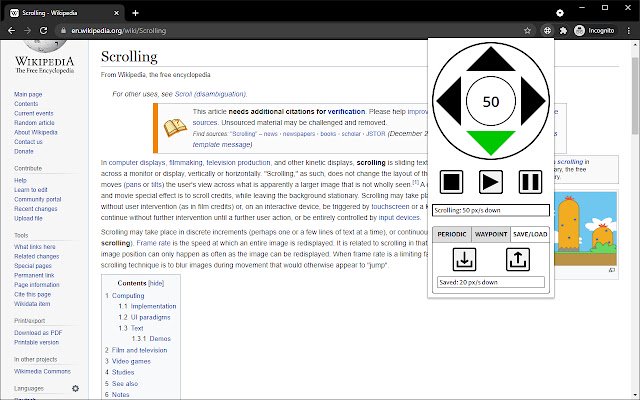
Task: Click the left arrow in scroll popup
Action: tap(449, 101)
